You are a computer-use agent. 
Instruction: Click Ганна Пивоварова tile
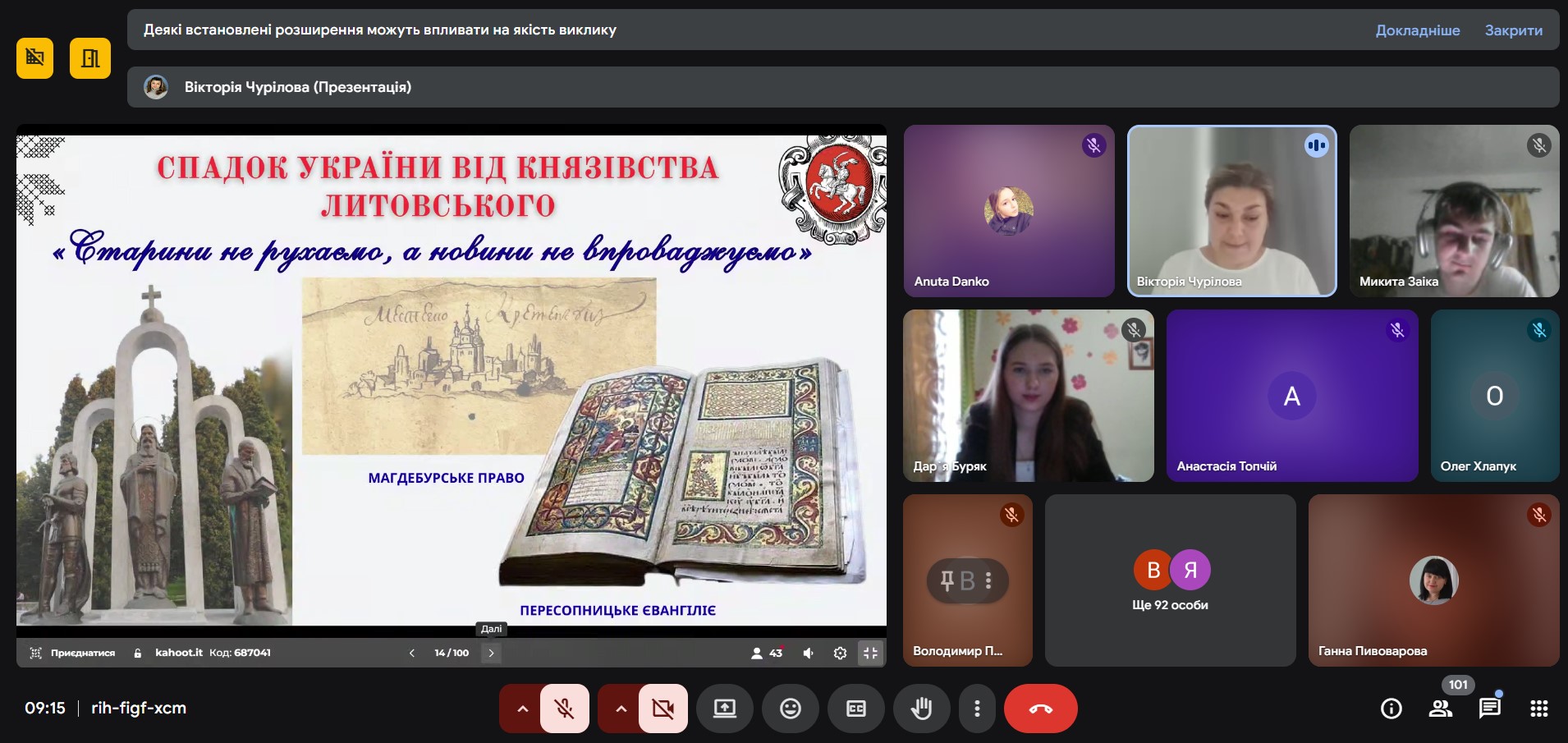(x=1433, y=580)
